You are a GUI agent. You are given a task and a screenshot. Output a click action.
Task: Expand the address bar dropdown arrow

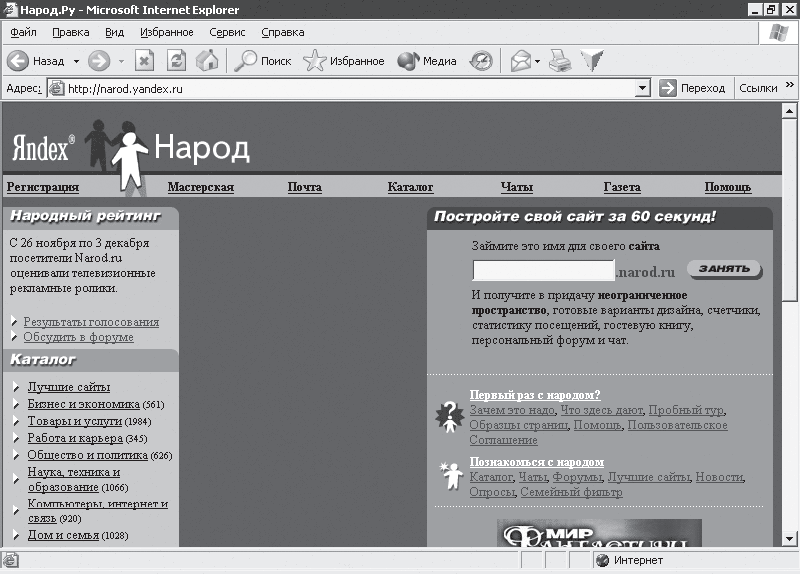coord(643,88)
